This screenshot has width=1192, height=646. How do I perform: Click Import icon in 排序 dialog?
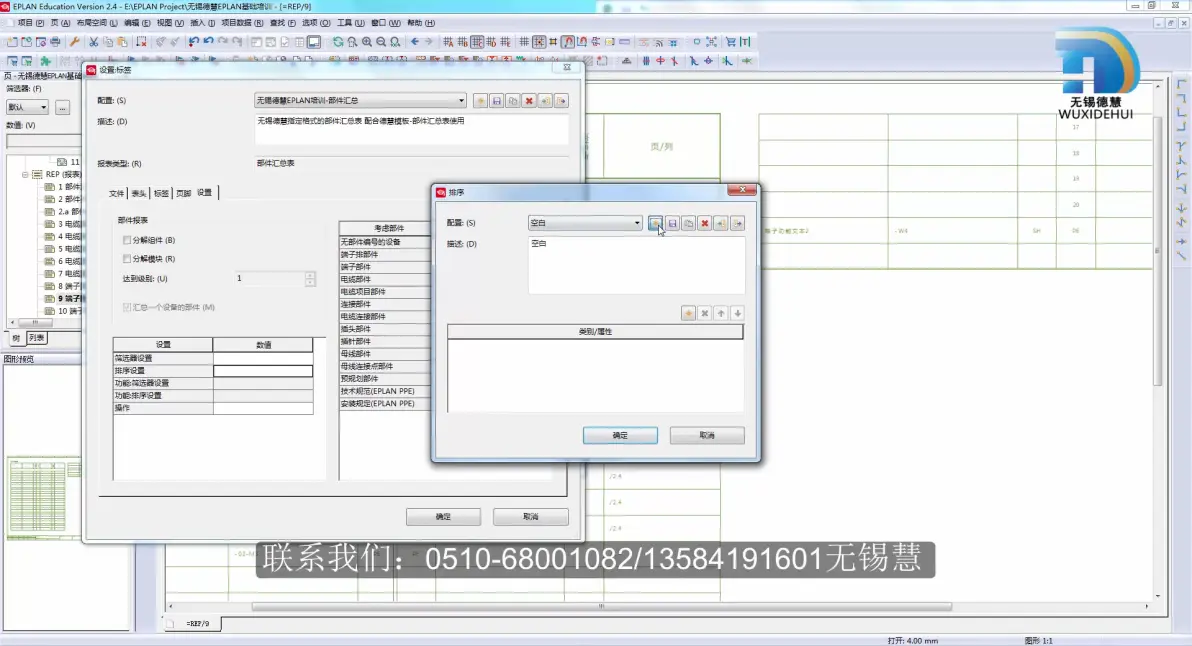[x=721, y=223]
